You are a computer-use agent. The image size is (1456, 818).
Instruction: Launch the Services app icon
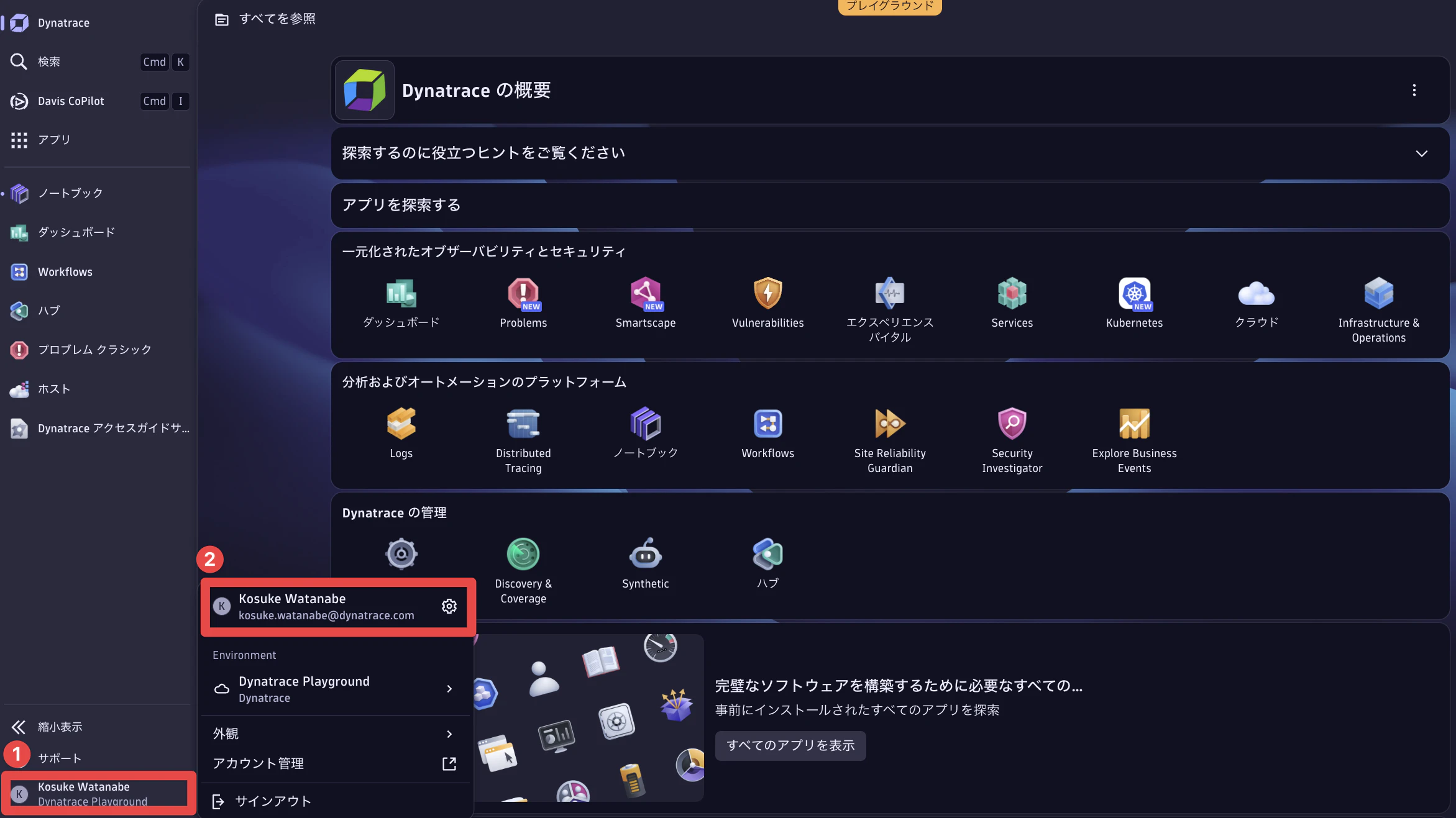click(1012, 293)
